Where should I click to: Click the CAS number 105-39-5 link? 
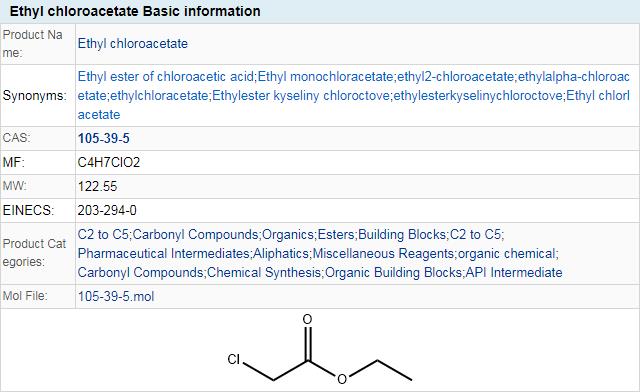coord(104,138)
